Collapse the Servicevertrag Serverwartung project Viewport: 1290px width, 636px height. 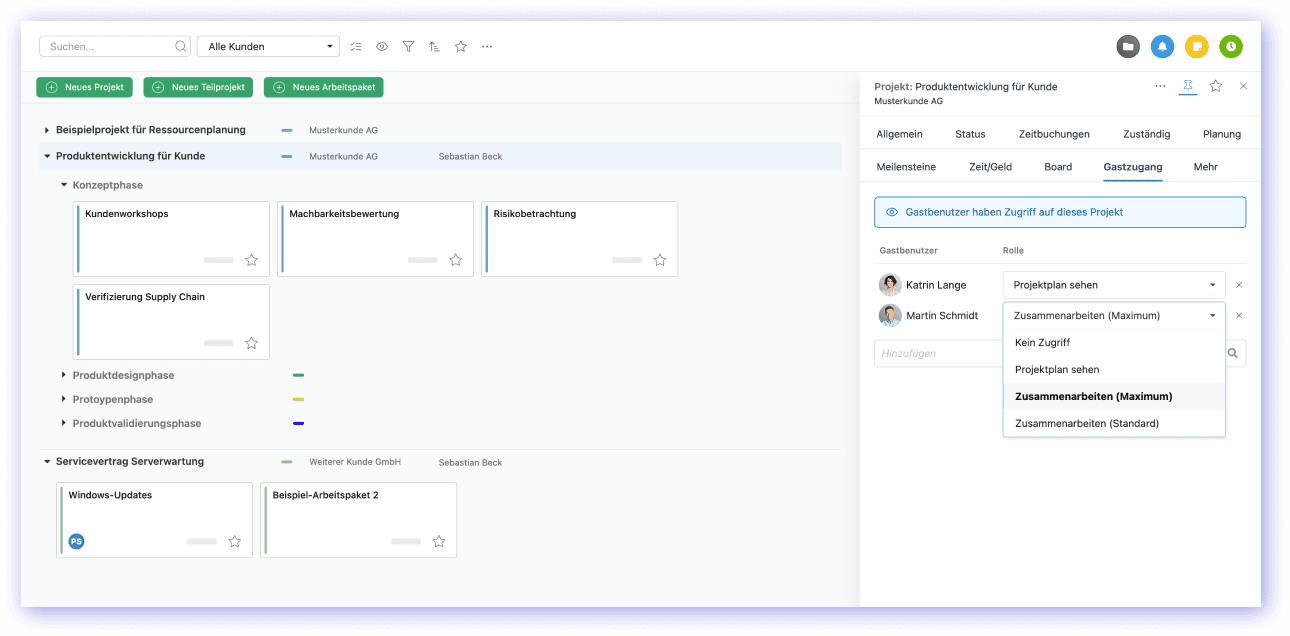pos(47,462)
